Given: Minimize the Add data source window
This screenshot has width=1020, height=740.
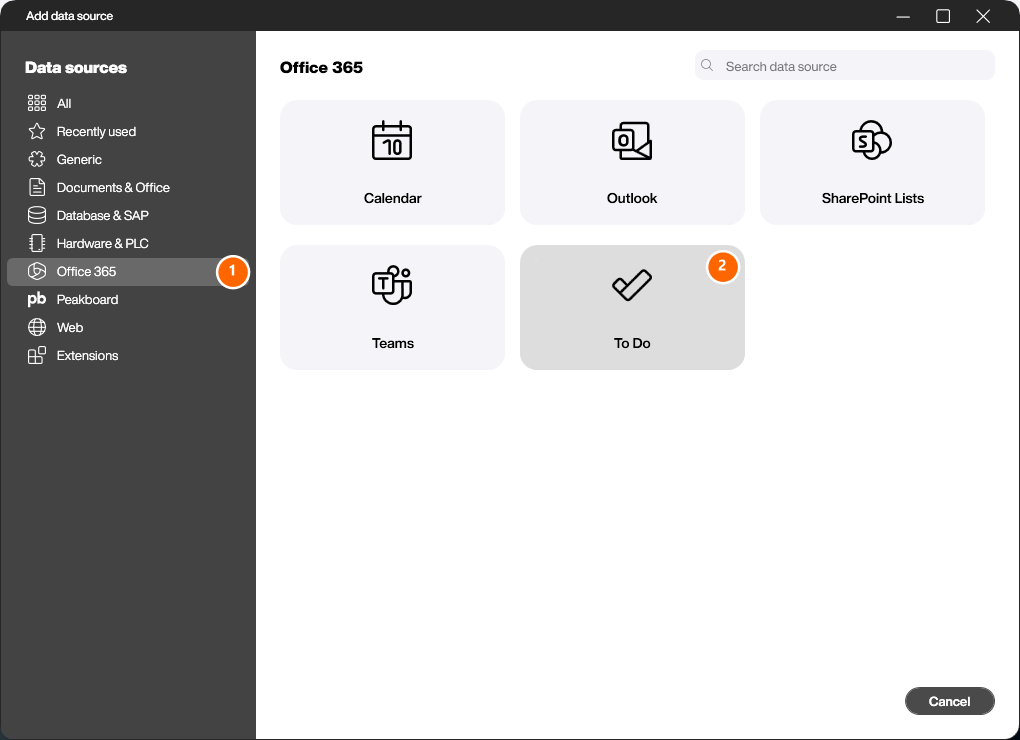Looking at the screenshot, I should [x=903, y=16].
